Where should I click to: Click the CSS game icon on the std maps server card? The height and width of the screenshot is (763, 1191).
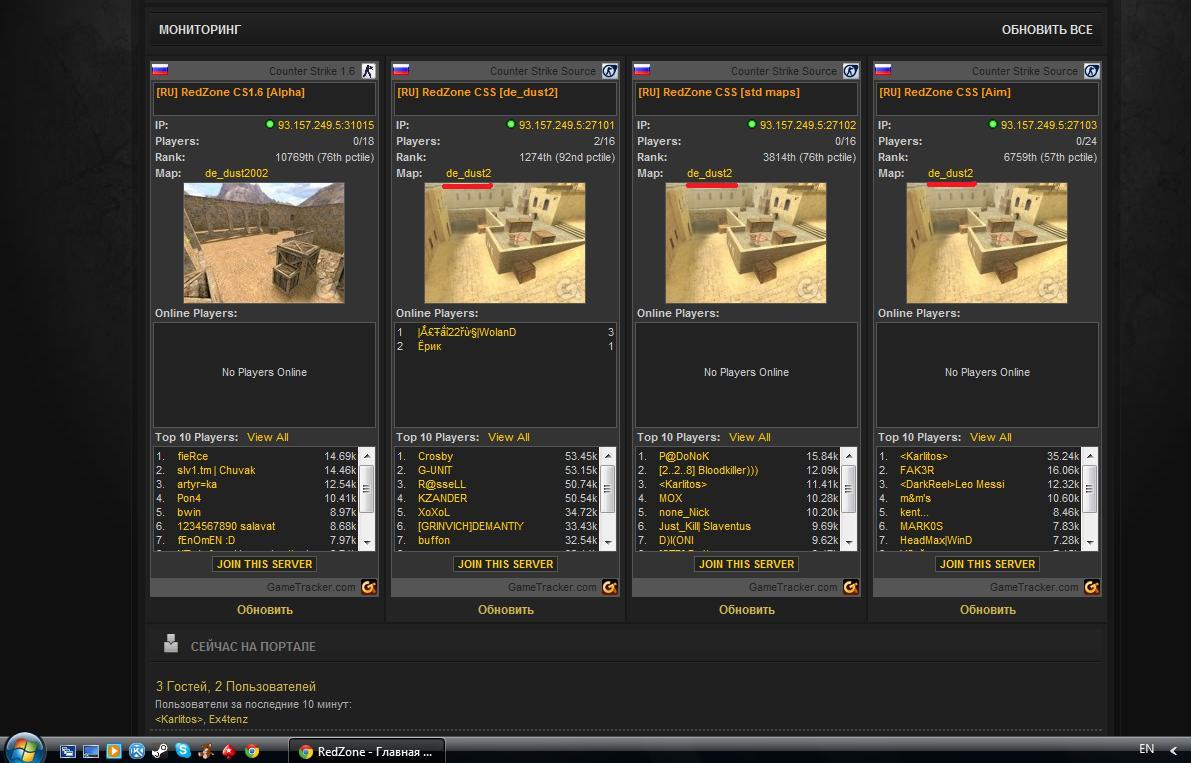(851, 71)
